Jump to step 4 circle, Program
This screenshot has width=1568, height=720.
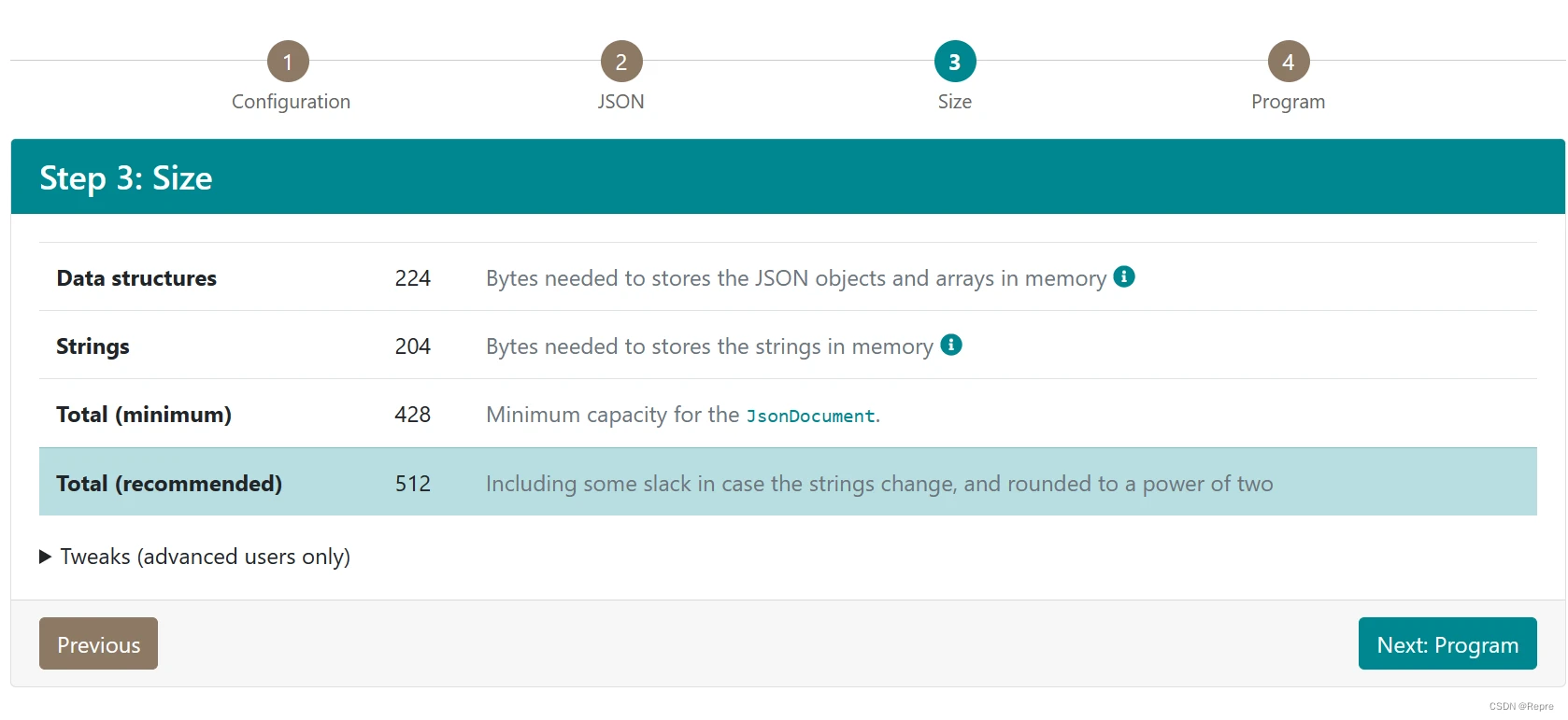1289,62
